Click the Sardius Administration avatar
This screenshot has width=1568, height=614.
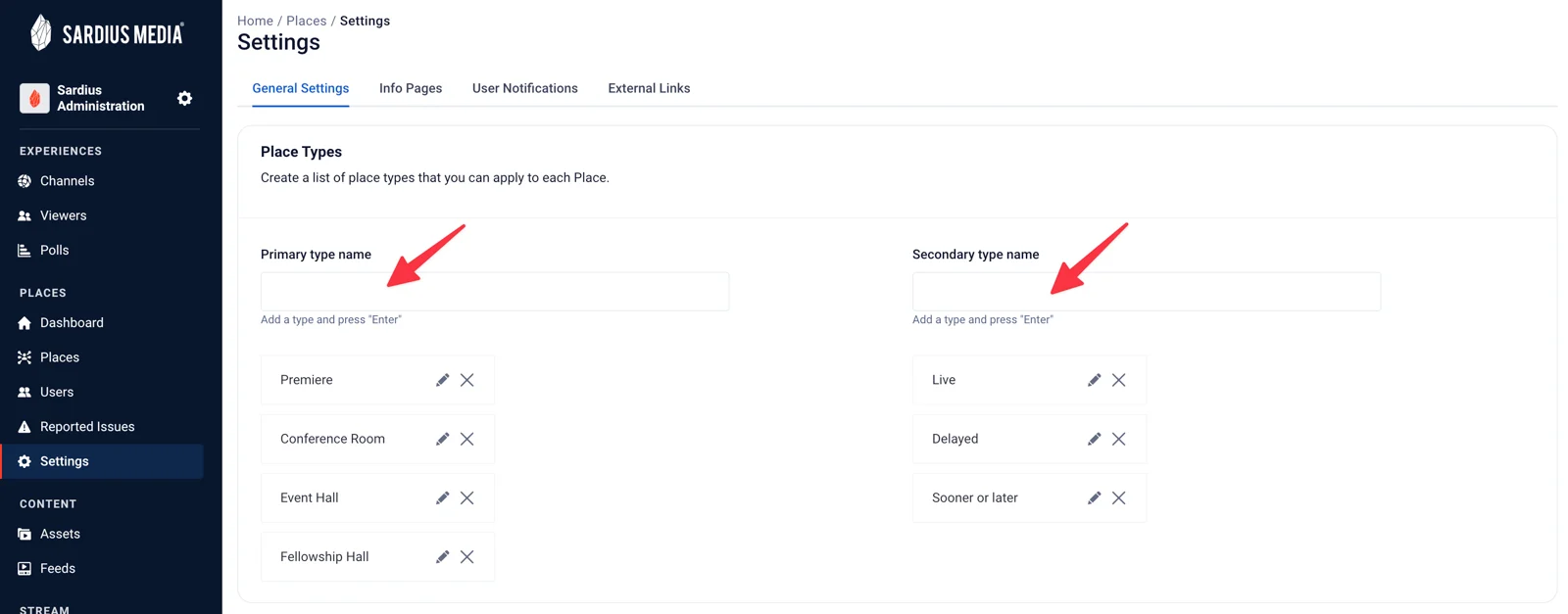[x=34, y=98]
